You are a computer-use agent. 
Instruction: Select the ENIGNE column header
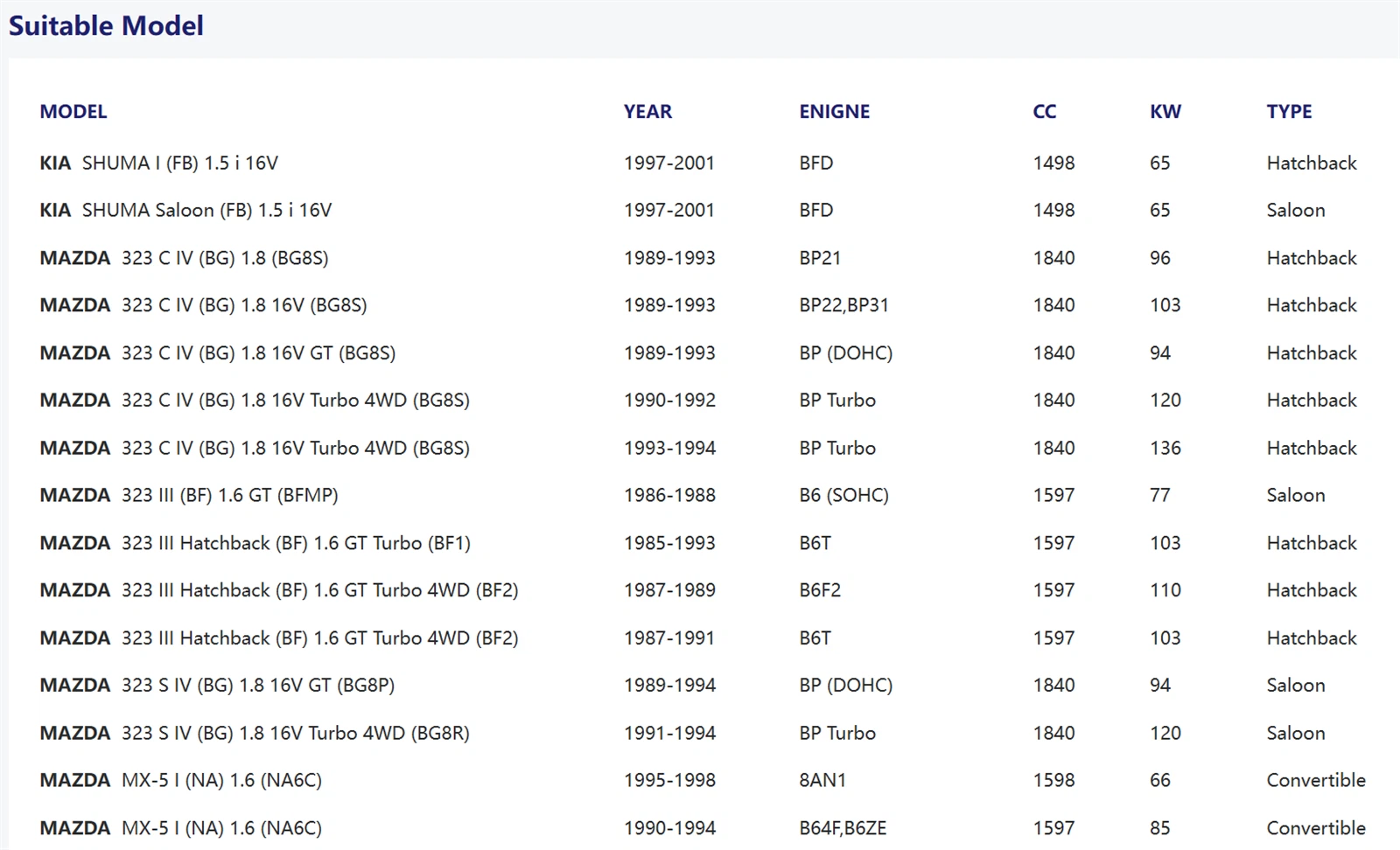[x=834, y=112]
